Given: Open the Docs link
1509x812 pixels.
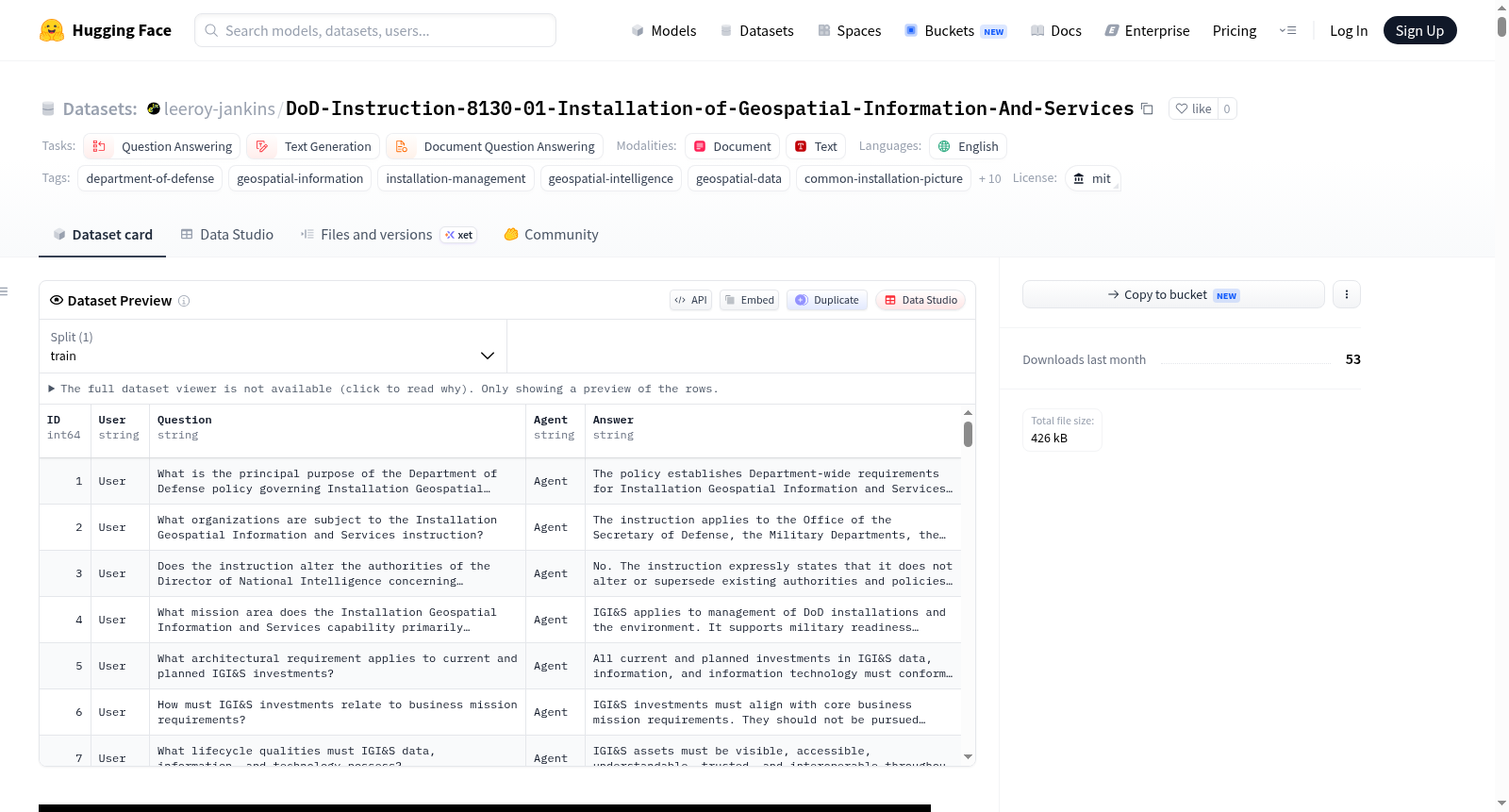Looking at the screenshot, I should [x=1055, y=30].
